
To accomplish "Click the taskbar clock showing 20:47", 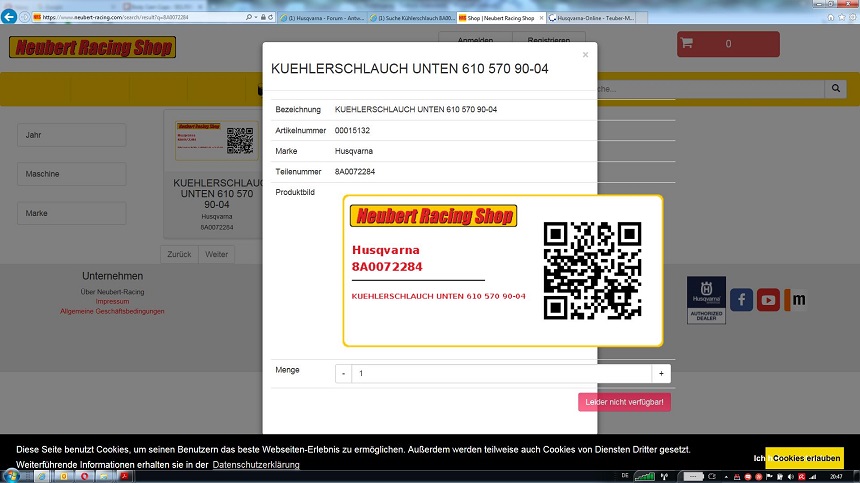I will [836, 477].
